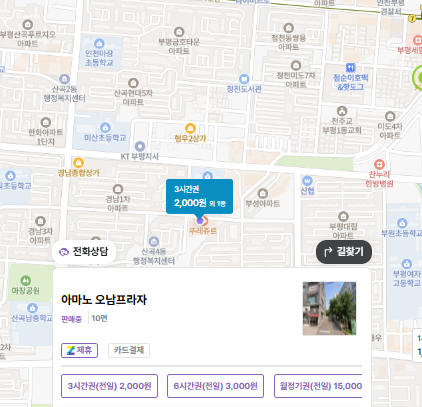Choose the 6시간권(전일) 3,000원 ticket
This screenshot has height=407, width=422.
click(x=215, y=386)
